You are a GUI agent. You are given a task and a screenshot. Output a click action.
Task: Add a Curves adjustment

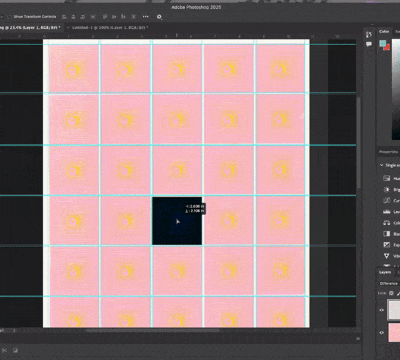pyautogui.click(x=387, y=200)
